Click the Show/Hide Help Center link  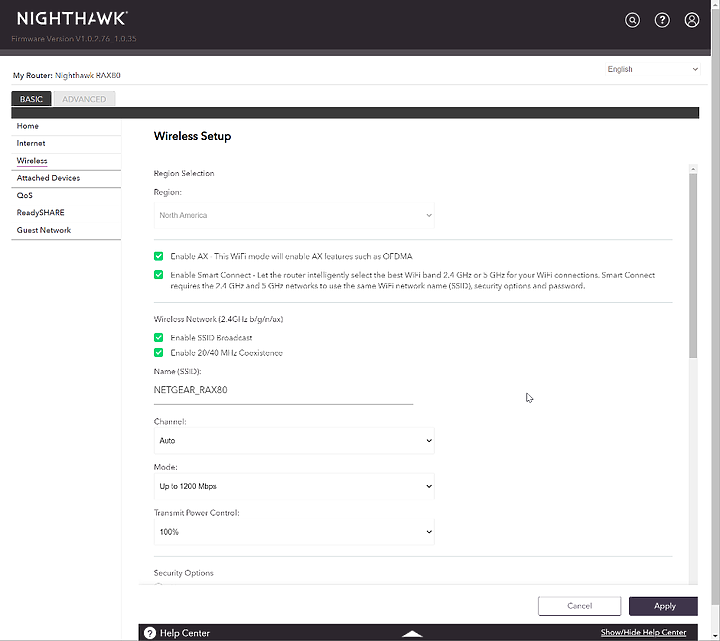click(x=643, y=632)
